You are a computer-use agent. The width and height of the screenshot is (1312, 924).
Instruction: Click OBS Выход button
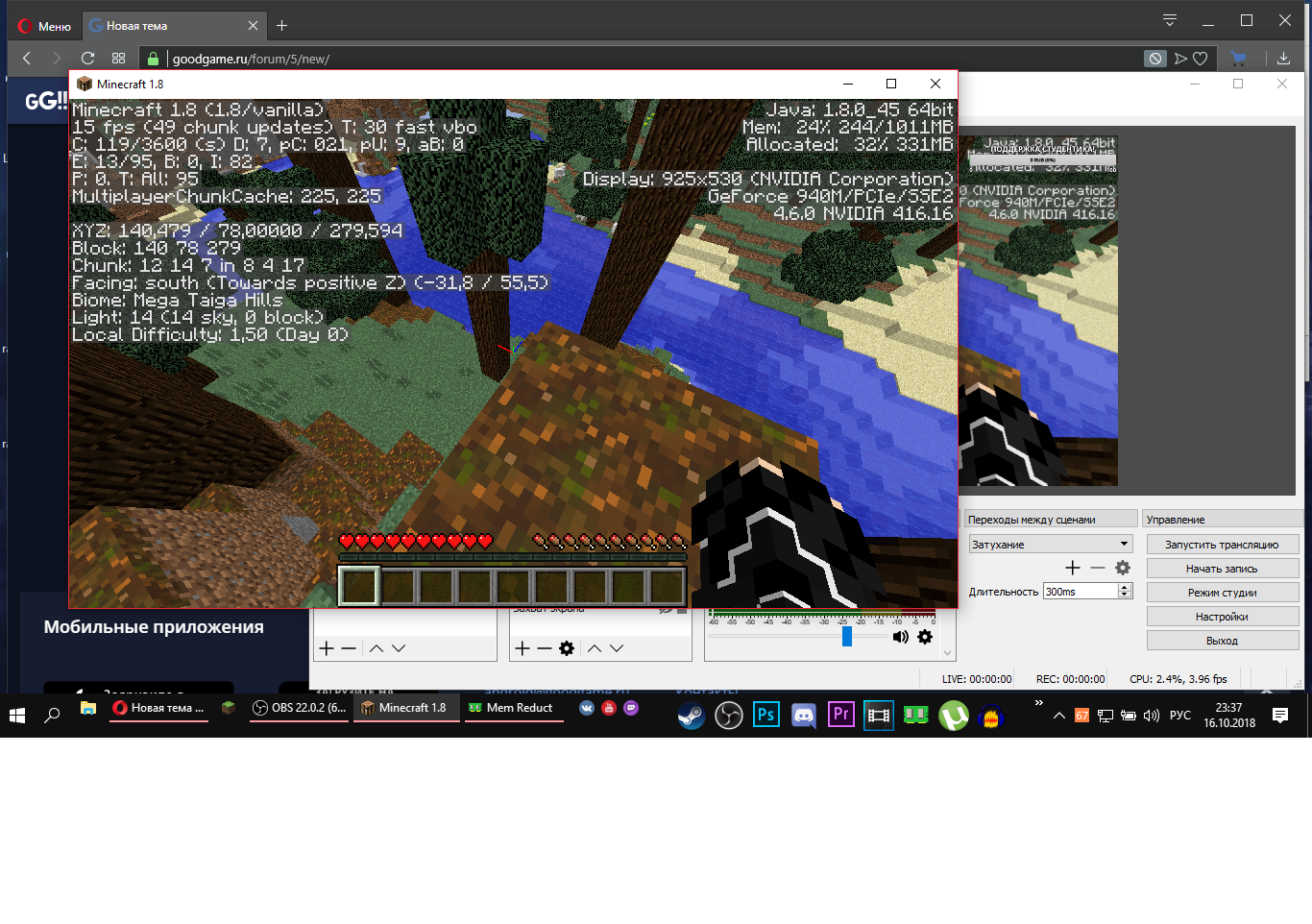pos(1222,641)
